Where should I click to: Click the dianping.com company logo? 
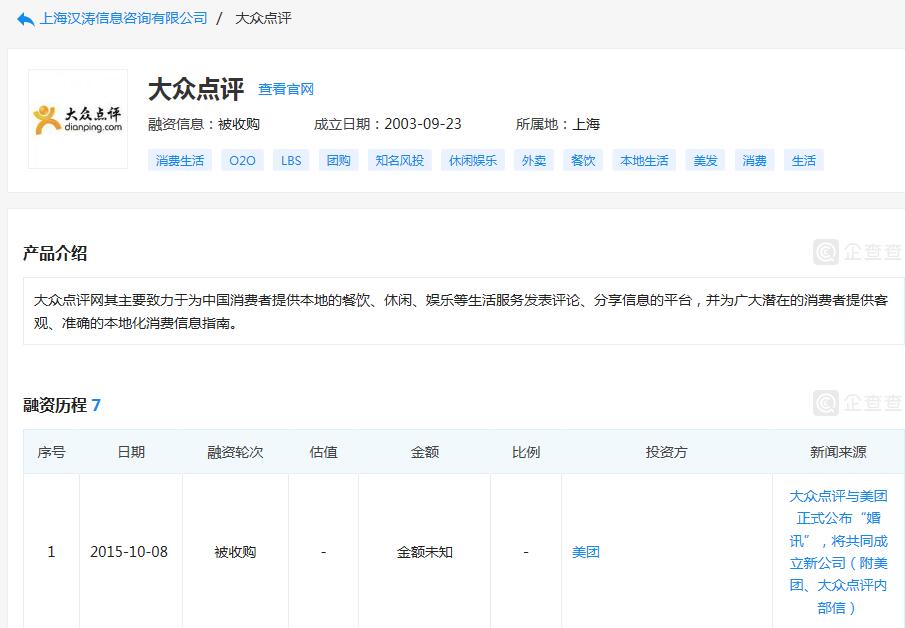pos(77,120)
